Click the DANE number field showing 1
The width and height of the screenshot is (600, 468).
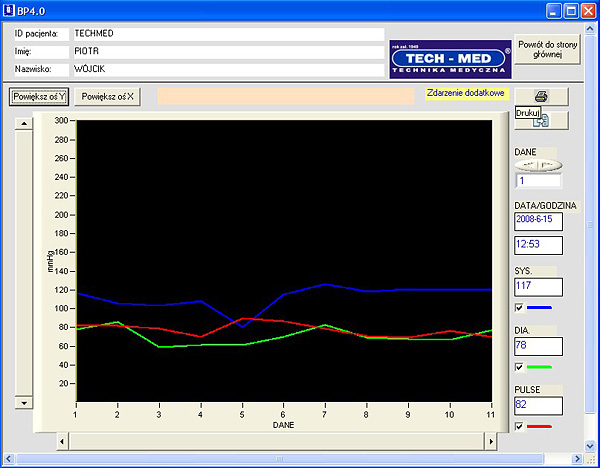pos(538,181)
